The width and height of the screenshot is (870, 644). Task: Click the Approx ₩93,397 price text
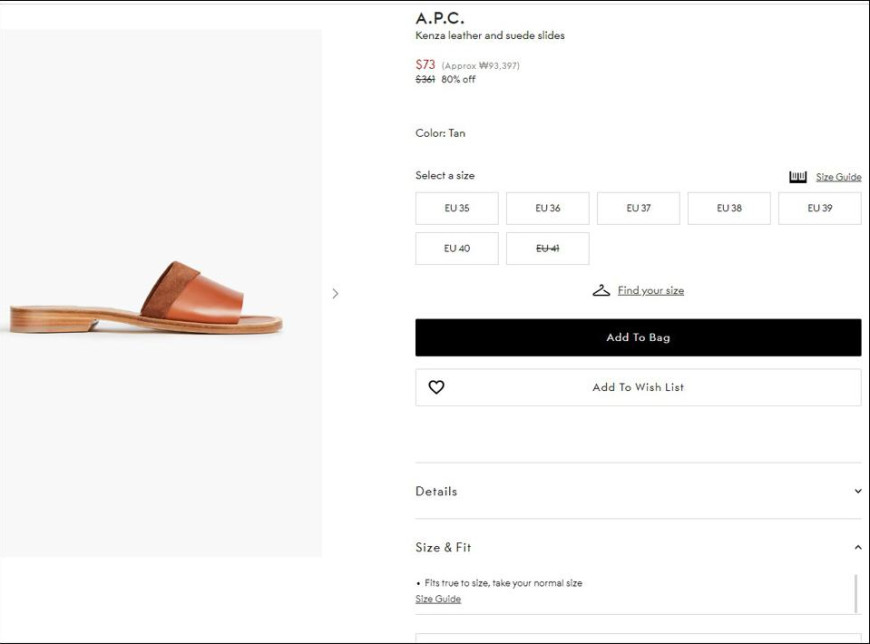pos(480,65)
